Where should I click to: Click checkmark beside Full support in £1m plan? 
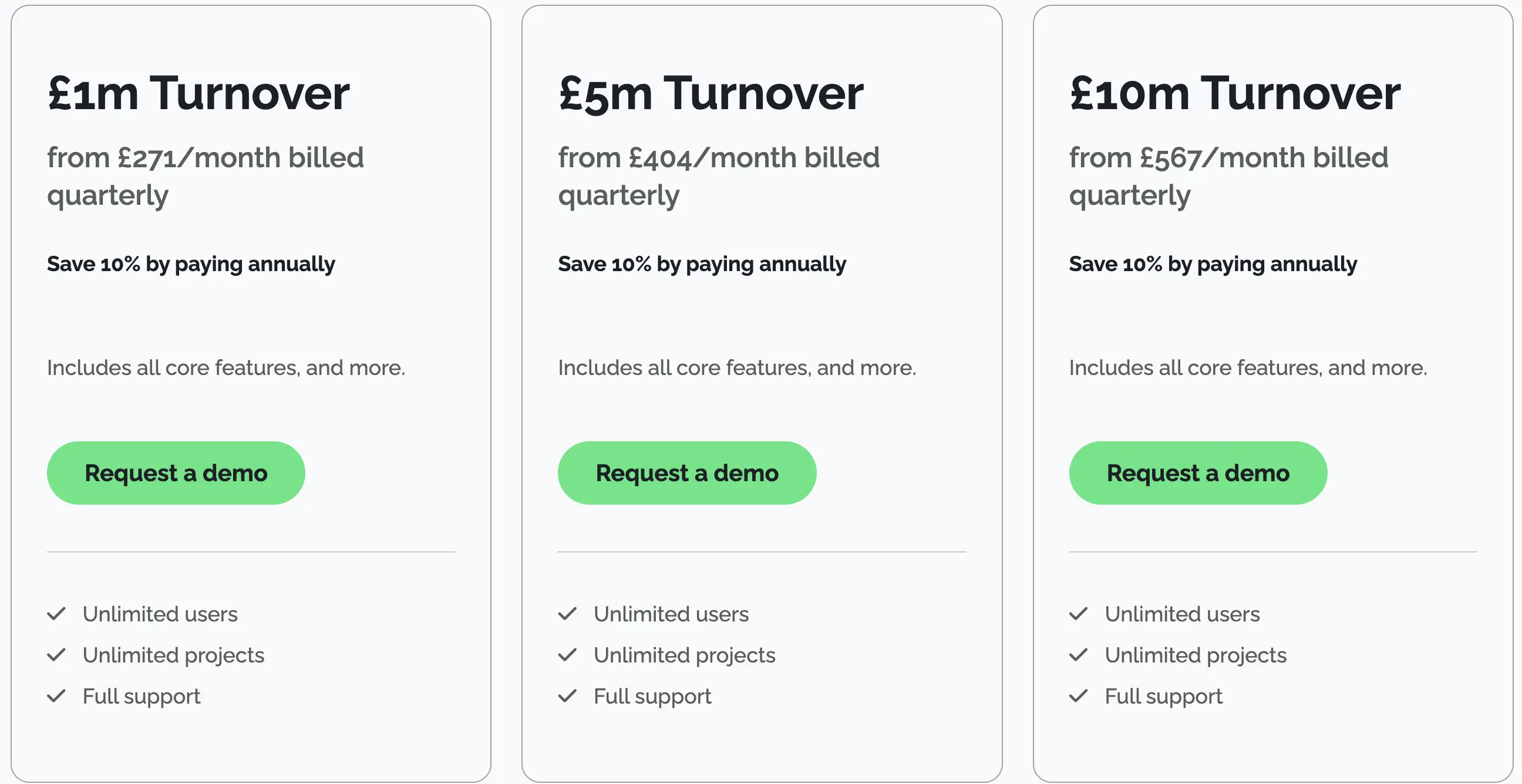[x=56, y=696]
